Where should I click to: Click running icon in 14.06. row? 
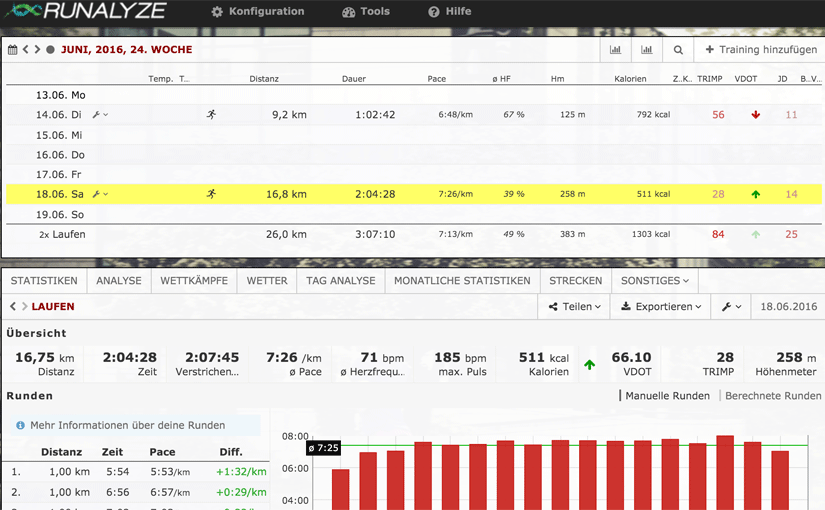tap(212, 114)
